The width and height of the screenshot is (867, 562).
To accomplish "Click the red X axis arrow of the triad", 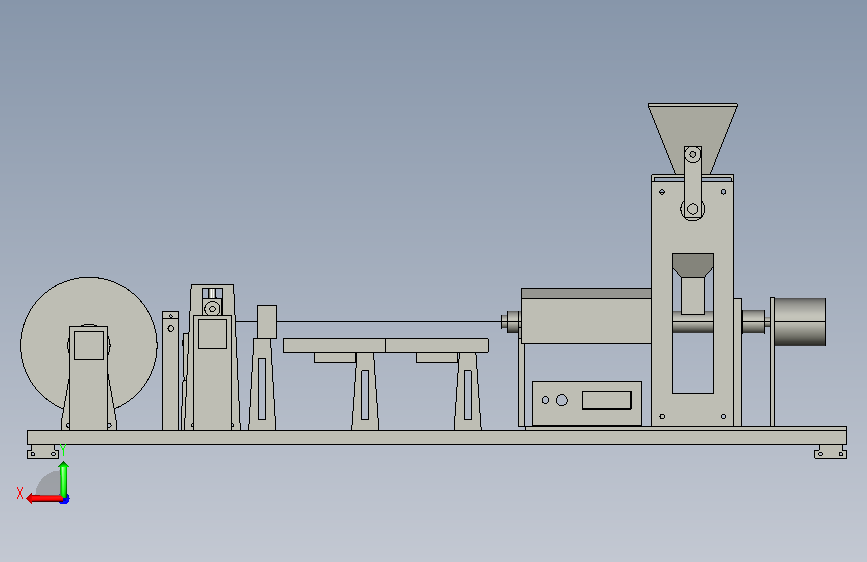I will (44, 498).
